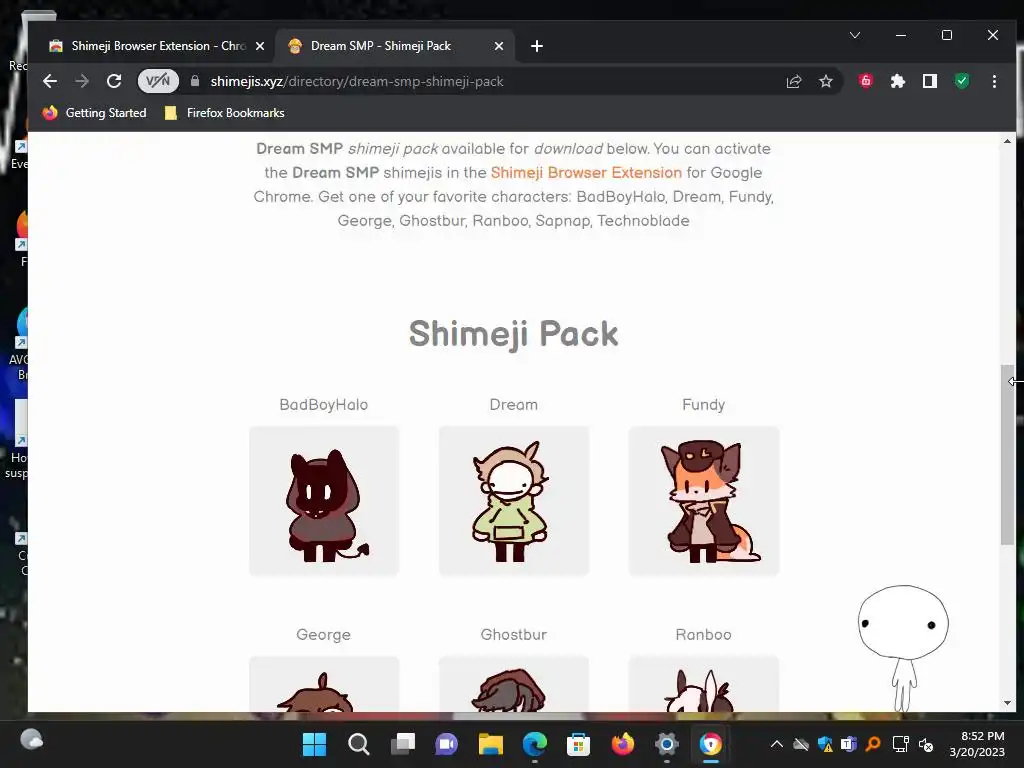Click the white shimeji character on screen
1024x768 pixels.
(903, 647)
